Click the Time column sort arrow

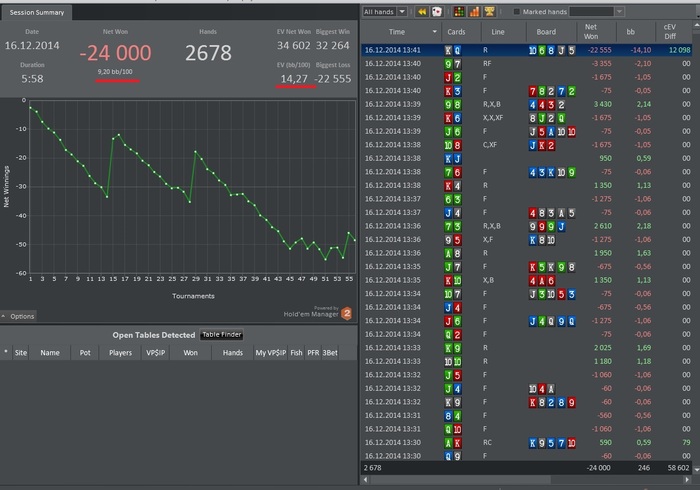pyautogui.click(x=434, y=32)
